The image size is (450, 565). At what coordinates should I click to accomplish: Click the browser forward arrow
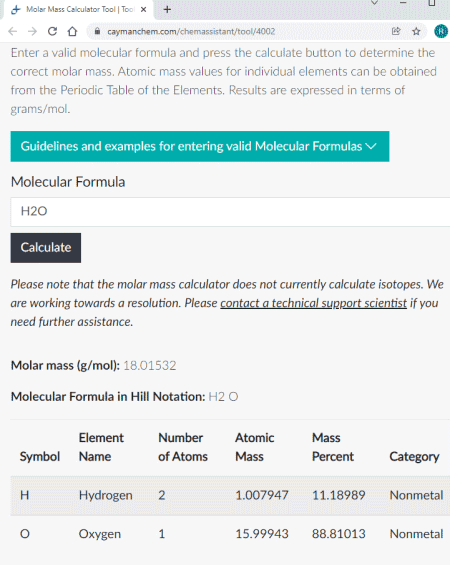32,32
